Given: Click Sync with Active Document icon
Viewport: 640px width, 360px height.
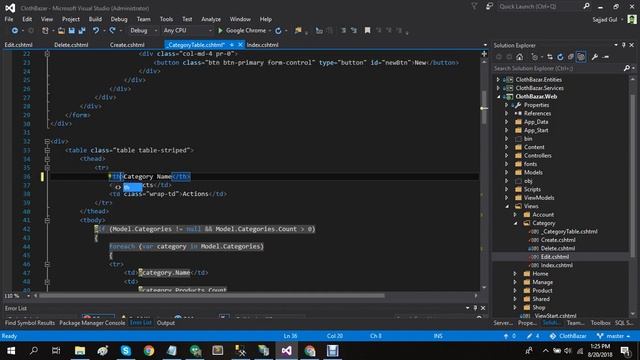Looking at the screenshot, I should pos(550,57).
